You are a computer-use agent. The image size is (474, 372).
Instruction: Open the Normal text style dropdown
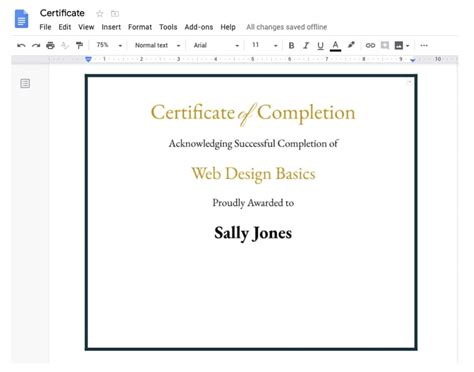tap(157, 45)
